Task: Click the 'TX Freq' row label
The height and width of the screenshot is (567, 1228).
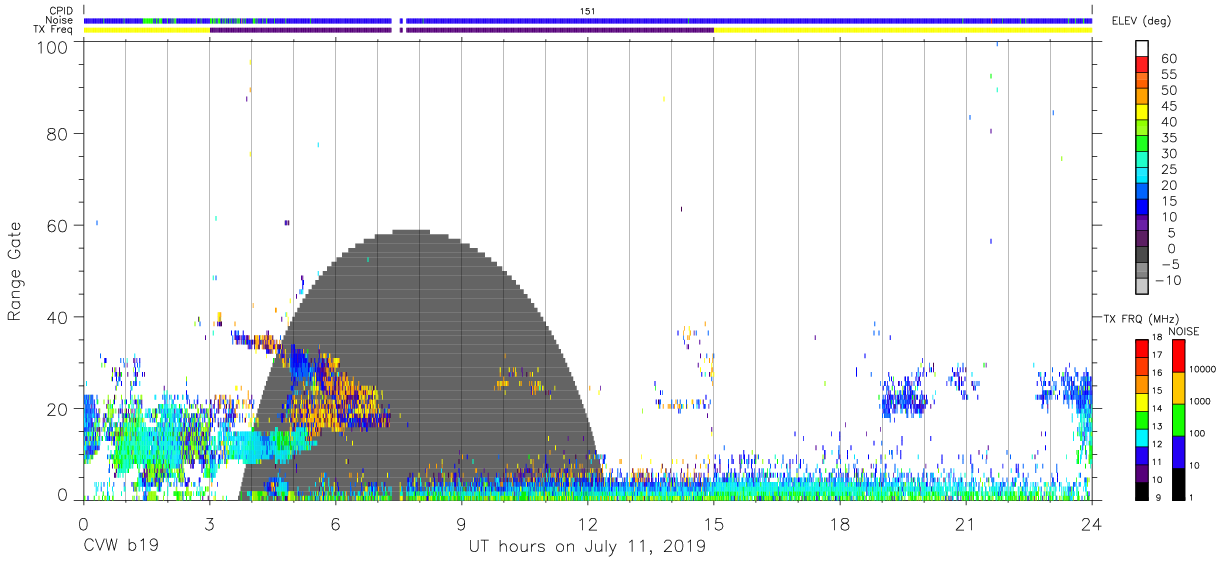Action: point(54,30)
